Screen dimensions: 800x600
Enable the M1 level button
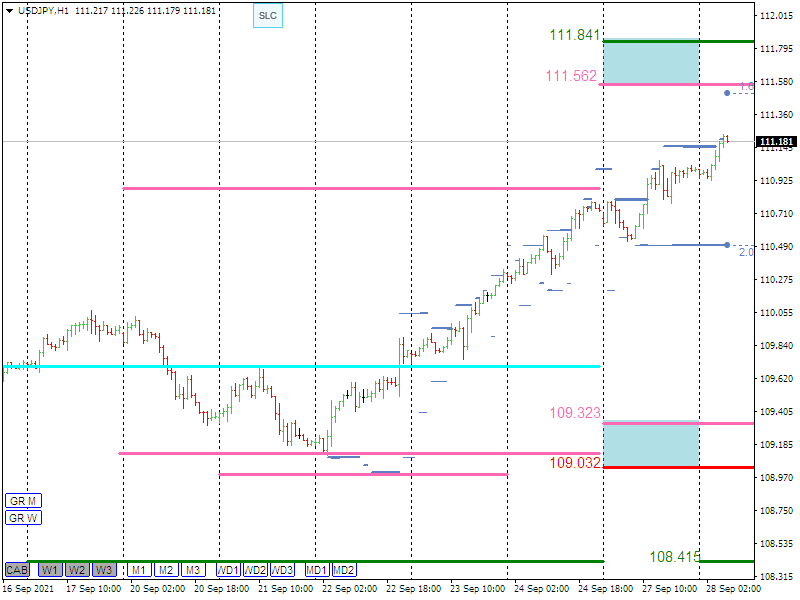[138, 570]
